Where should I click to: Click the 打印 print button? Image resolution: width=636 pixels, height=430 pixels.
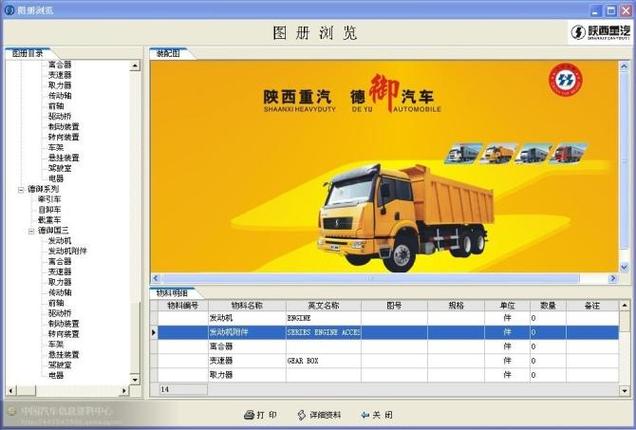(x=260, y=415)
